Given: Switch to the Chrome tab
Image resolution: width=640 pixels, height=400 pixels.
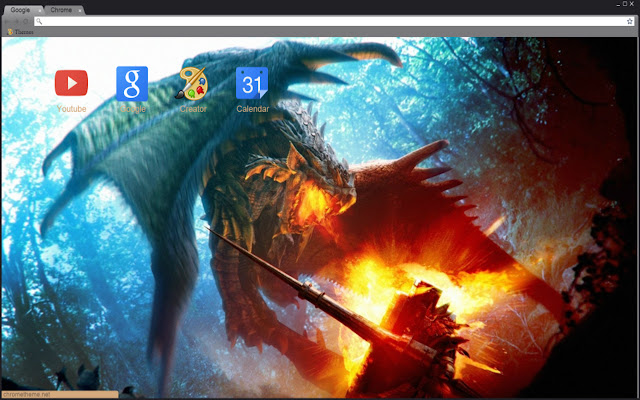Looking at the screenshot, I should point(64,10).
